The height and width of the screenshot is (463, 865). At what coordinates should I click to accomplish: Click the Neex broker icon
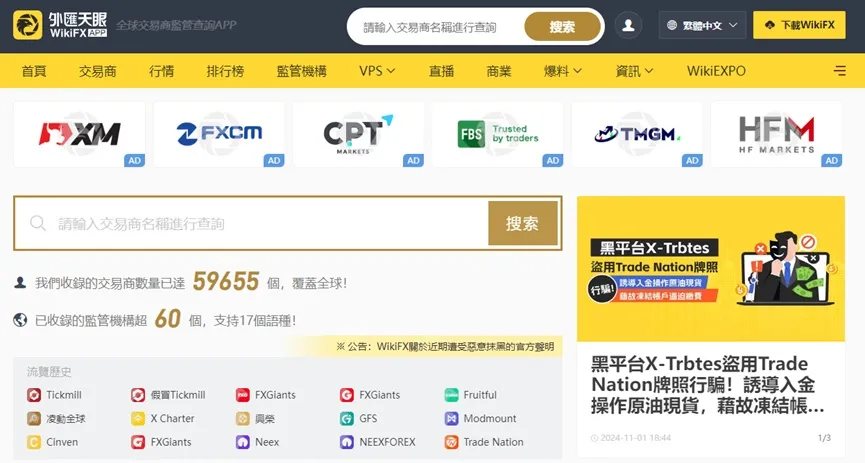pyautogui.click(x=243, y=442)
